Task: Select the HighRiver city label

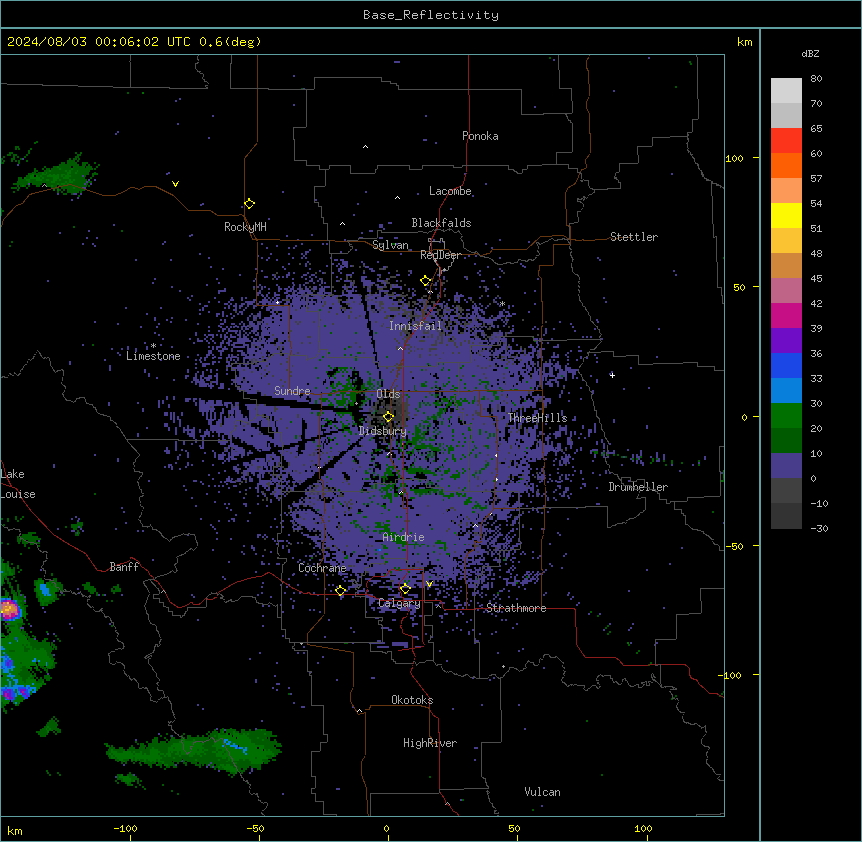Action: [430, 743]
